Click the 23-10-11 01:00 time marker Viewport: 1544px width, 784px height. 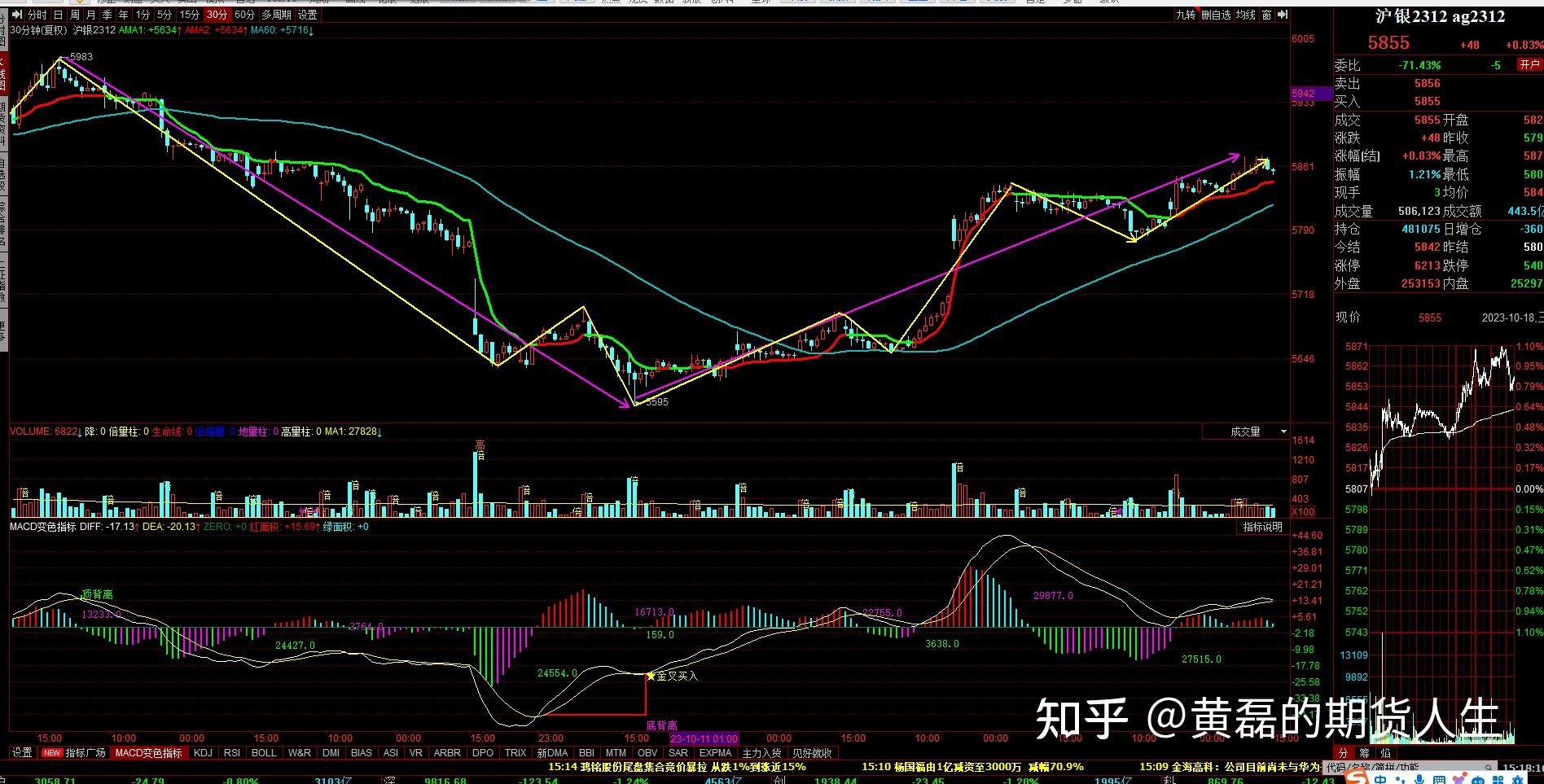click(704, 739)
